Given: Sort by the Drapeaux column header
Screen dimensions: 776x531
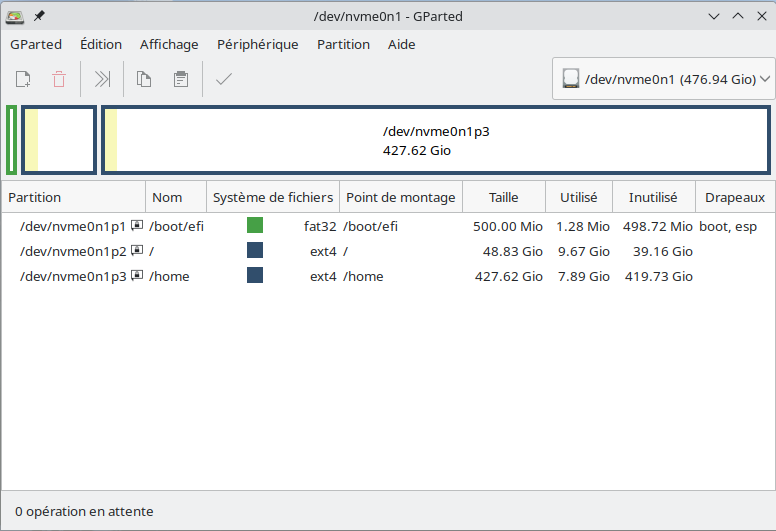Looking at the screenshot, I should click(735, 197).
